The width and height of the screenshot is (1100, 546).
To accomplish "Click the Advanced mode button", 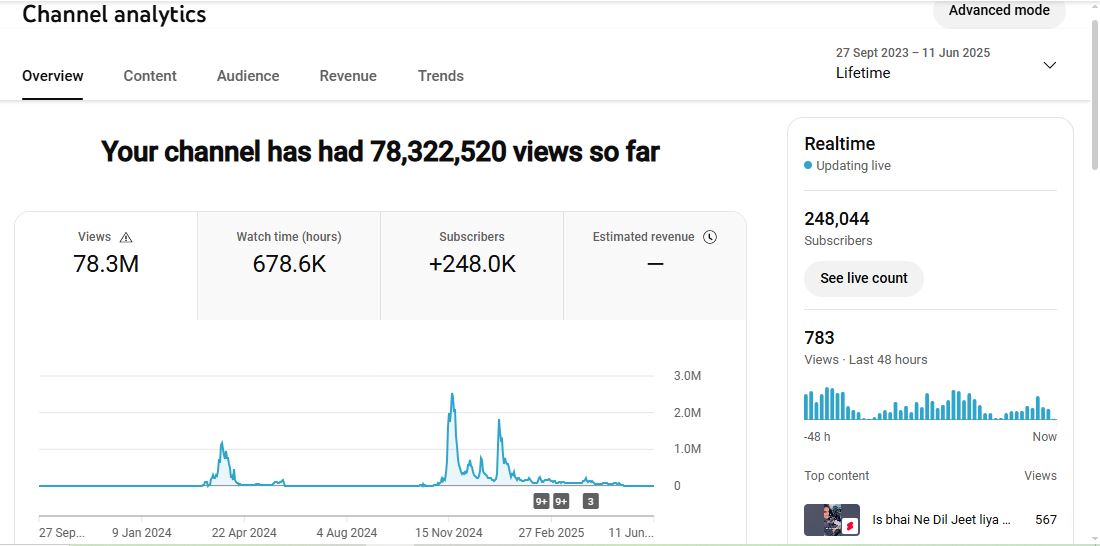I will (x=998, y=11).
